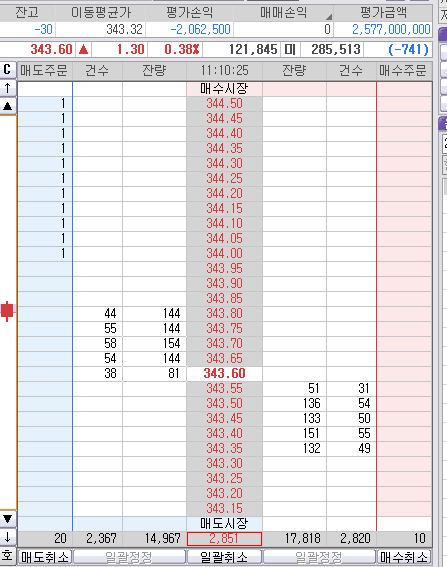Click the ask count 38 at 343.60
447x567 pixels.
[x=110, y=374]
